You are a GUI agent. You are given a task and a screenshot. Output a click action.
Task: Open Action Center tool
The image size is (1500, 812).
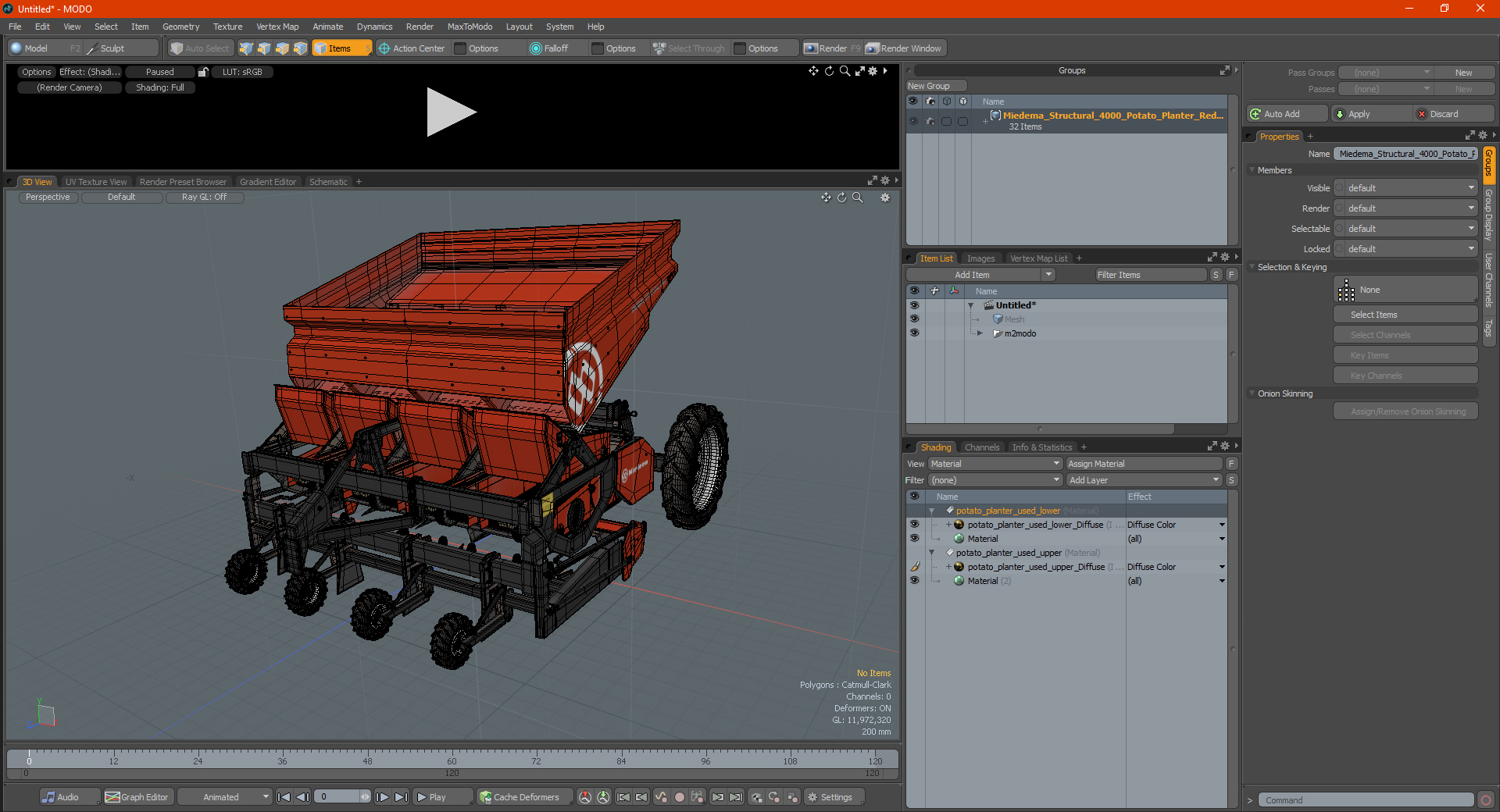pyautogui.click(x=412, y=48)
